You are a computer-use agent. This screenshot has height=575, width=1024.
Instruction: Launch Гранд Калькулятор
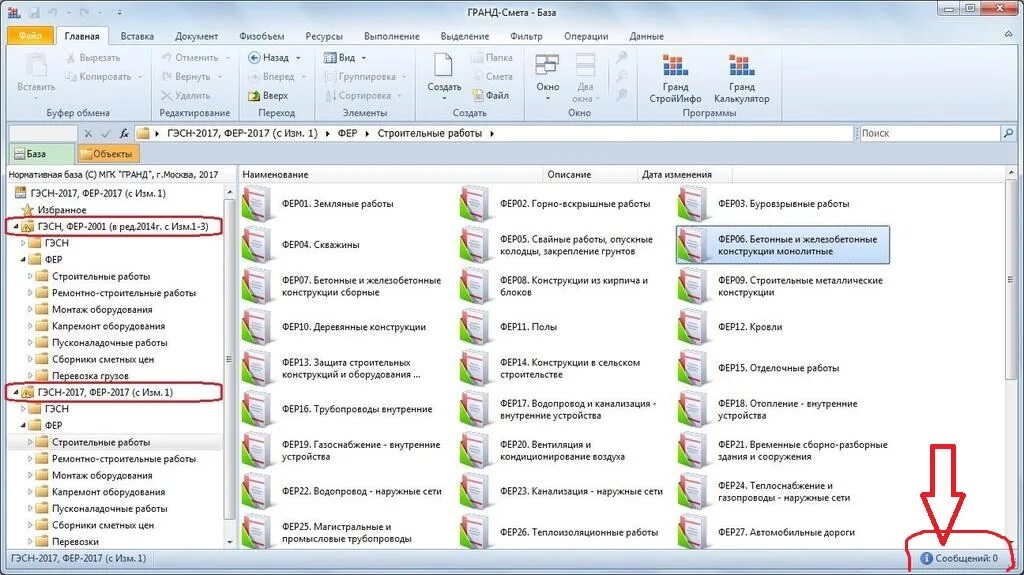coord(741,78)
